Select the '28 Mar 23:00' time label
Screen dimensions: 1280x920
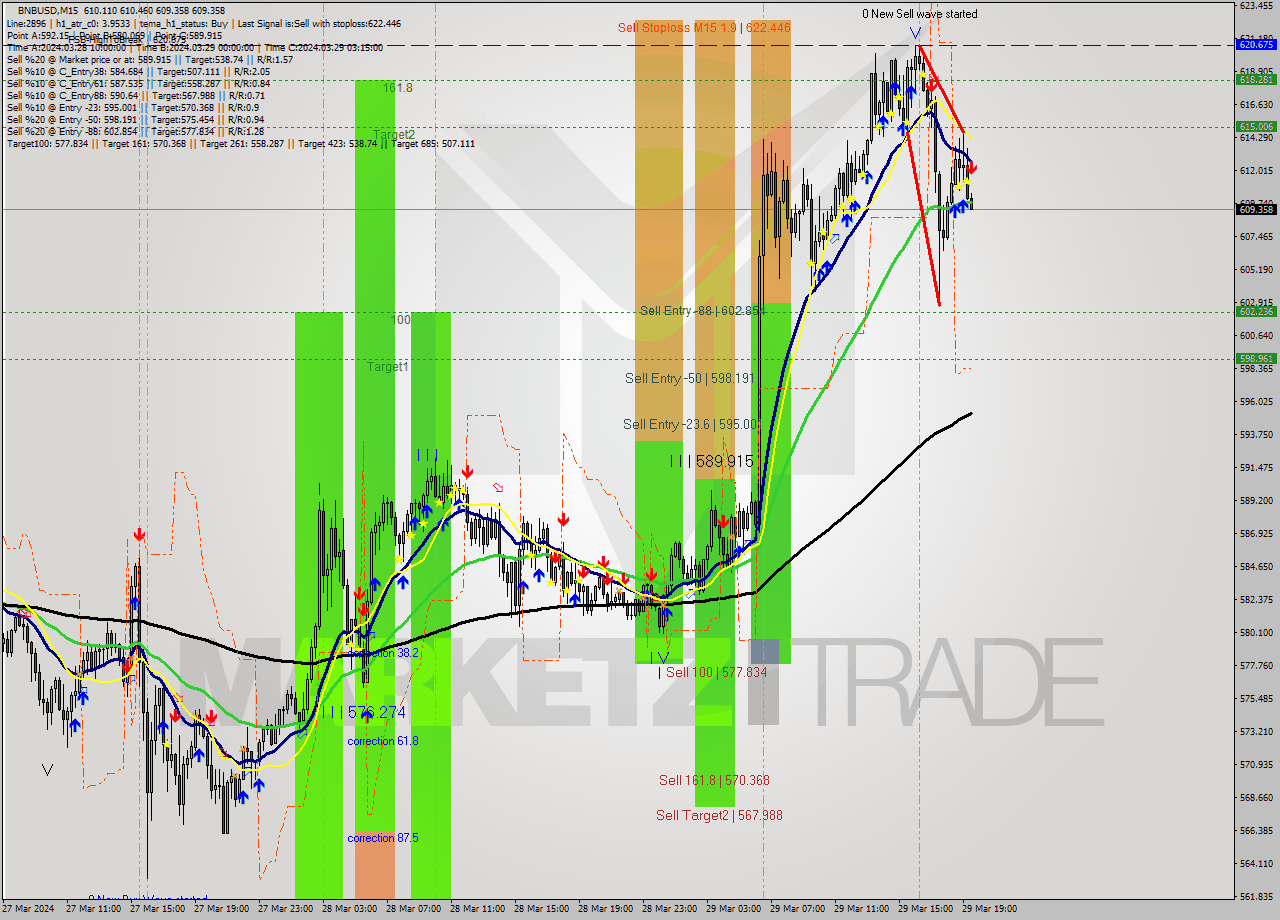tap(670, 909)
